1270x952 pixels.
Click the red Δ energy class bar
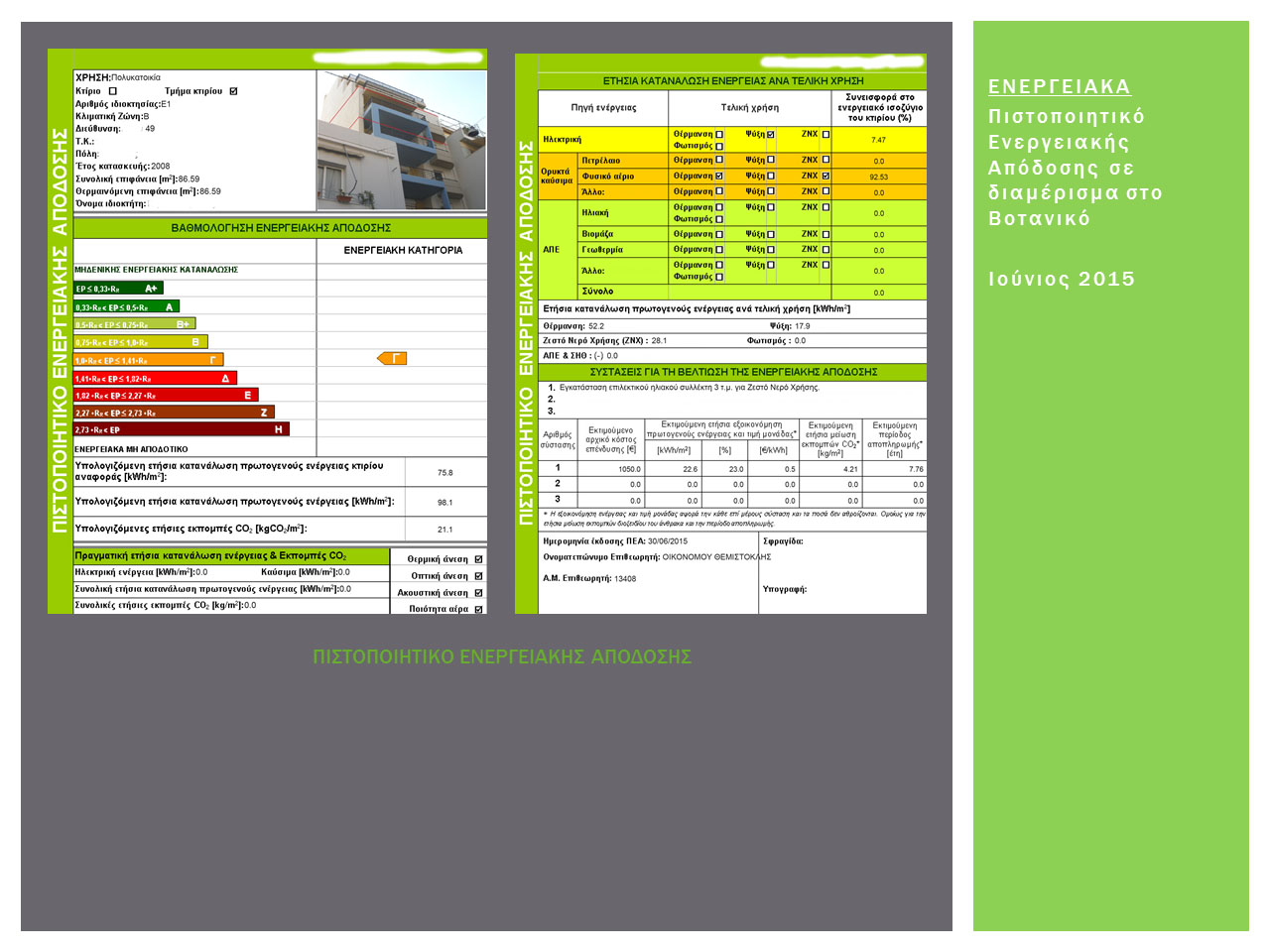click(156, 378)
